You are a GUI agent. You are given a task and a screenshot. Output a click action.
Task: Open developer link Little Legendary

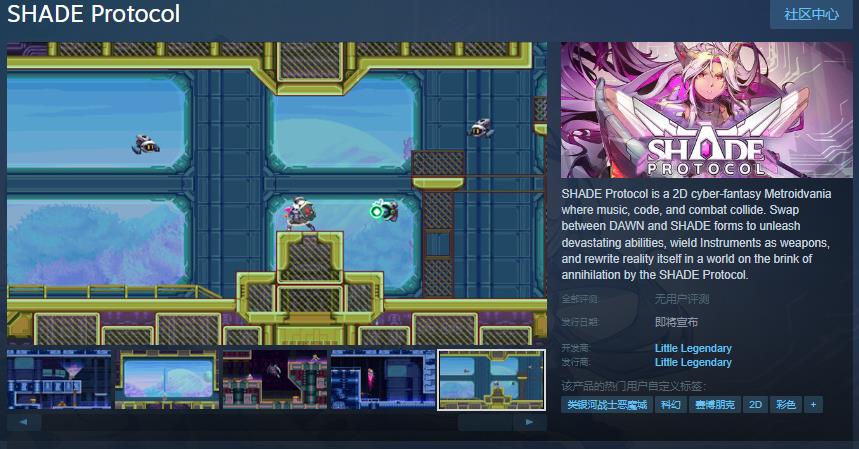coord(692,348)
